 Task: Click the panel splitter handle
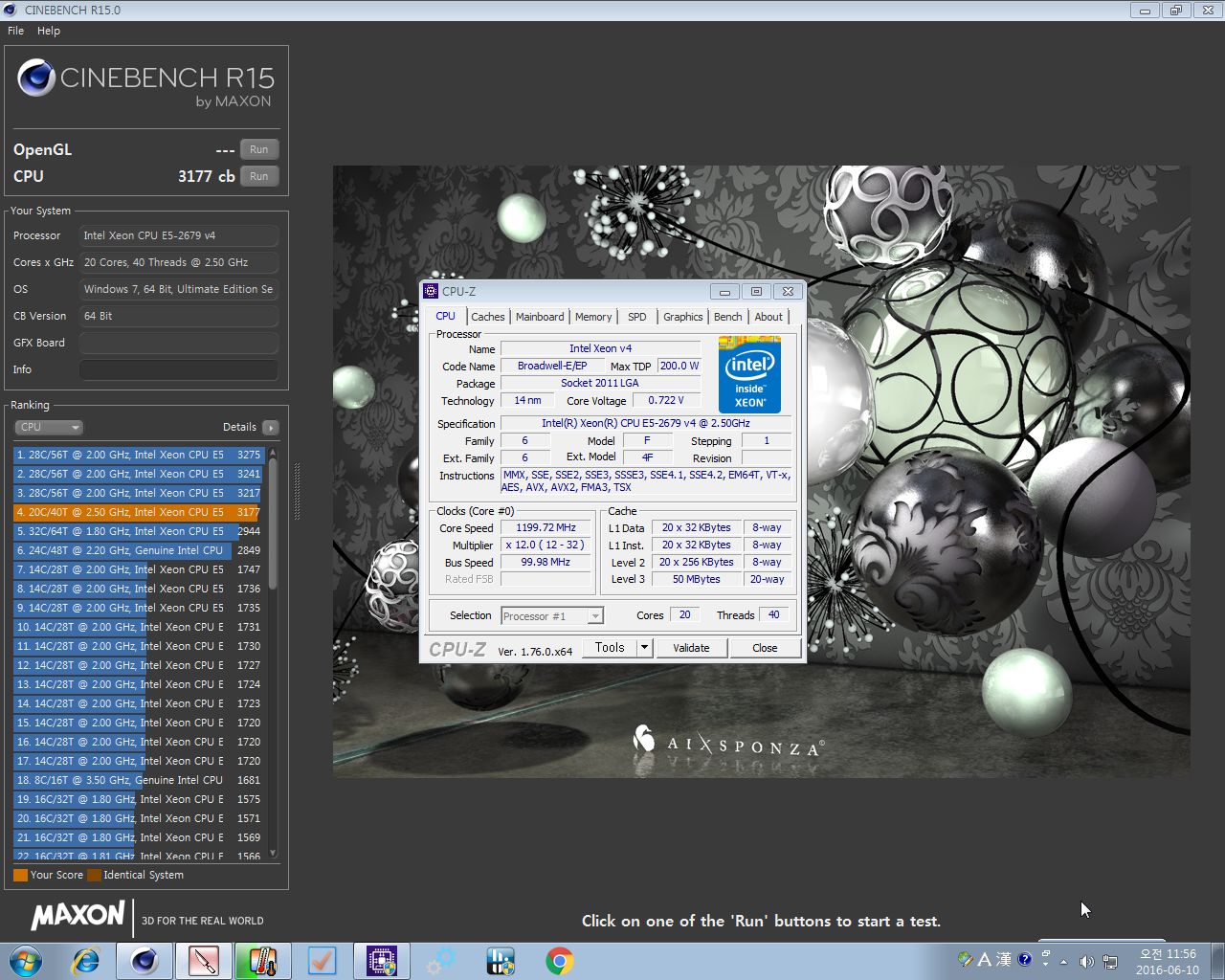(296, 491)
